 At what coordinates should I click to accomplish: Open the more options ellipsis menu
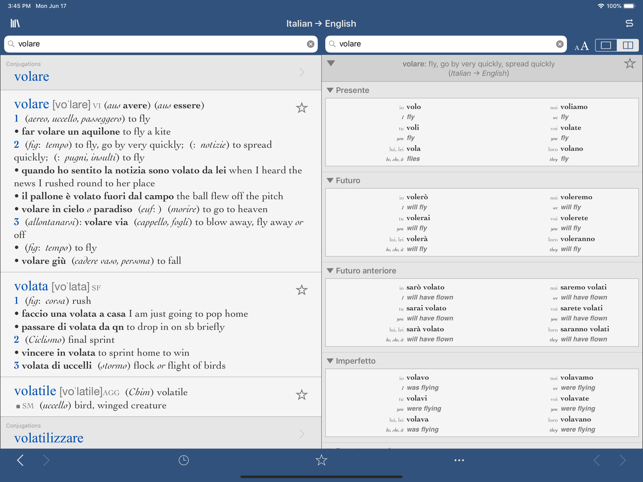tap(459, 460)
